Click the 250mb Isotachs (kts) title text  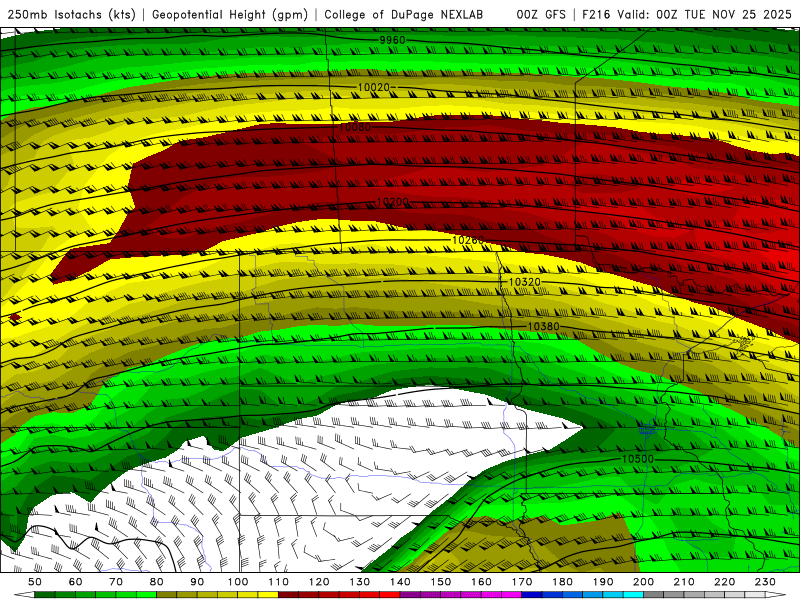(x=71, y=14)
